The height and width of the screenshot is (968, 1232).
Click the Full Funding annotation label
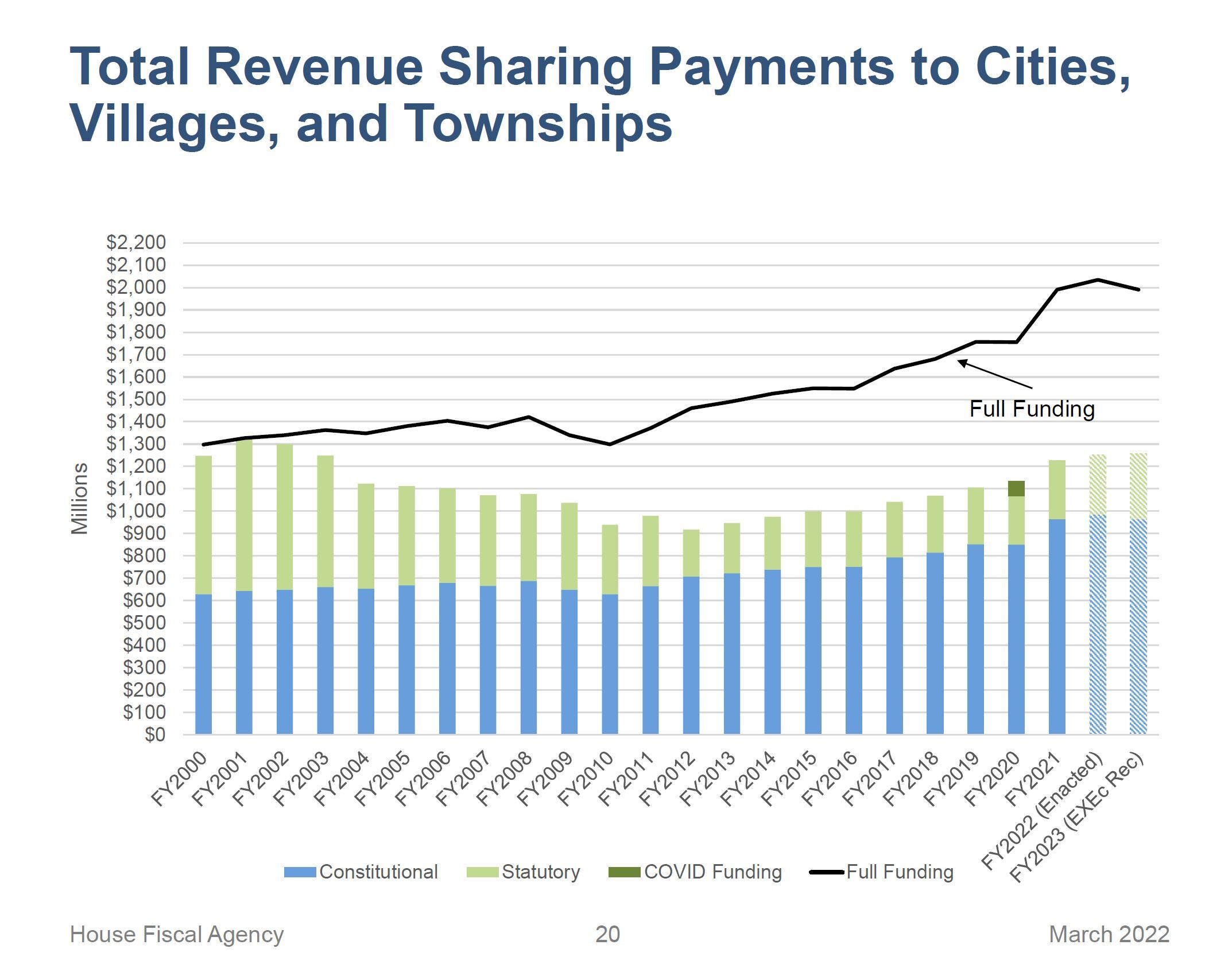tap(1032, 409)
